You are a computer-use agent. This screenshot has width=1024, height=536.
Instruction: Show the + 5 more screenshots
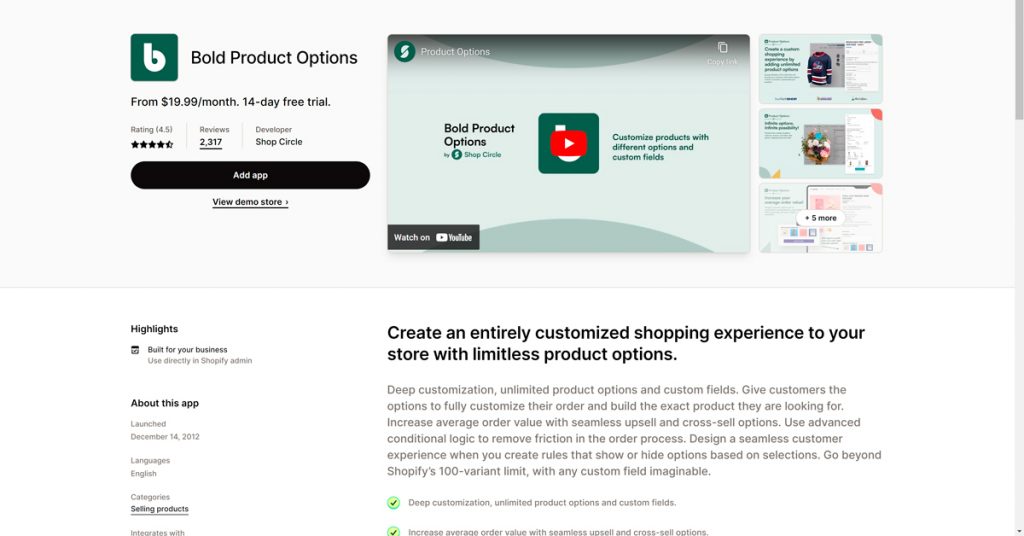click(x=820, y=218)
